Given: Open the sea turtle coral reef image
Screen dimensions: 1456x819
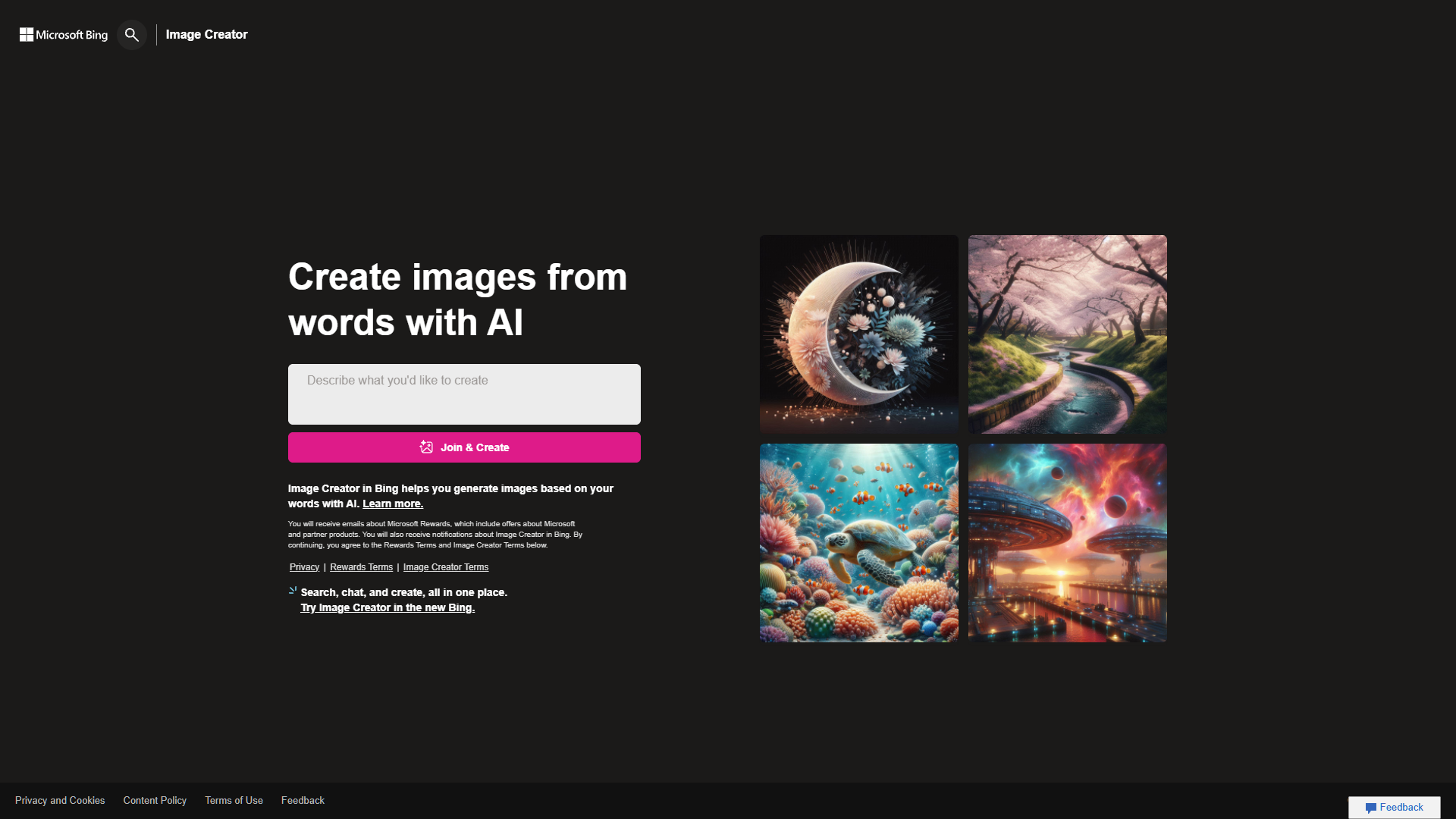Looking at the screenshot, I should [858, 542].
